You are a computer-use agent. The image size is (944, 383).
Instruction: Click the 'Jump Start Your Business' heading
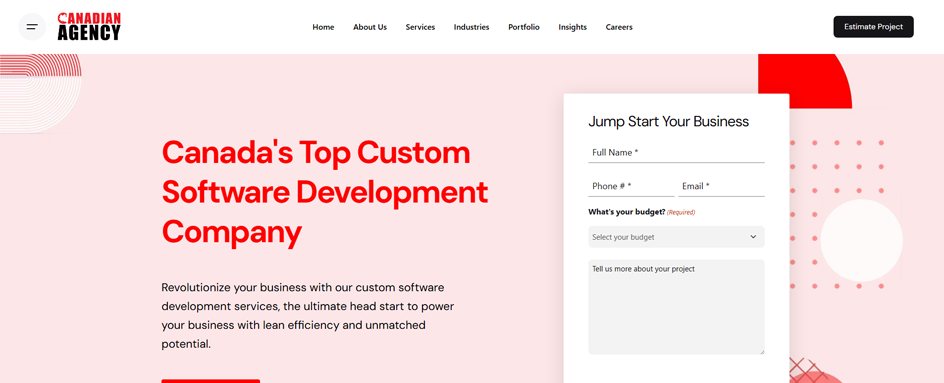668,122
